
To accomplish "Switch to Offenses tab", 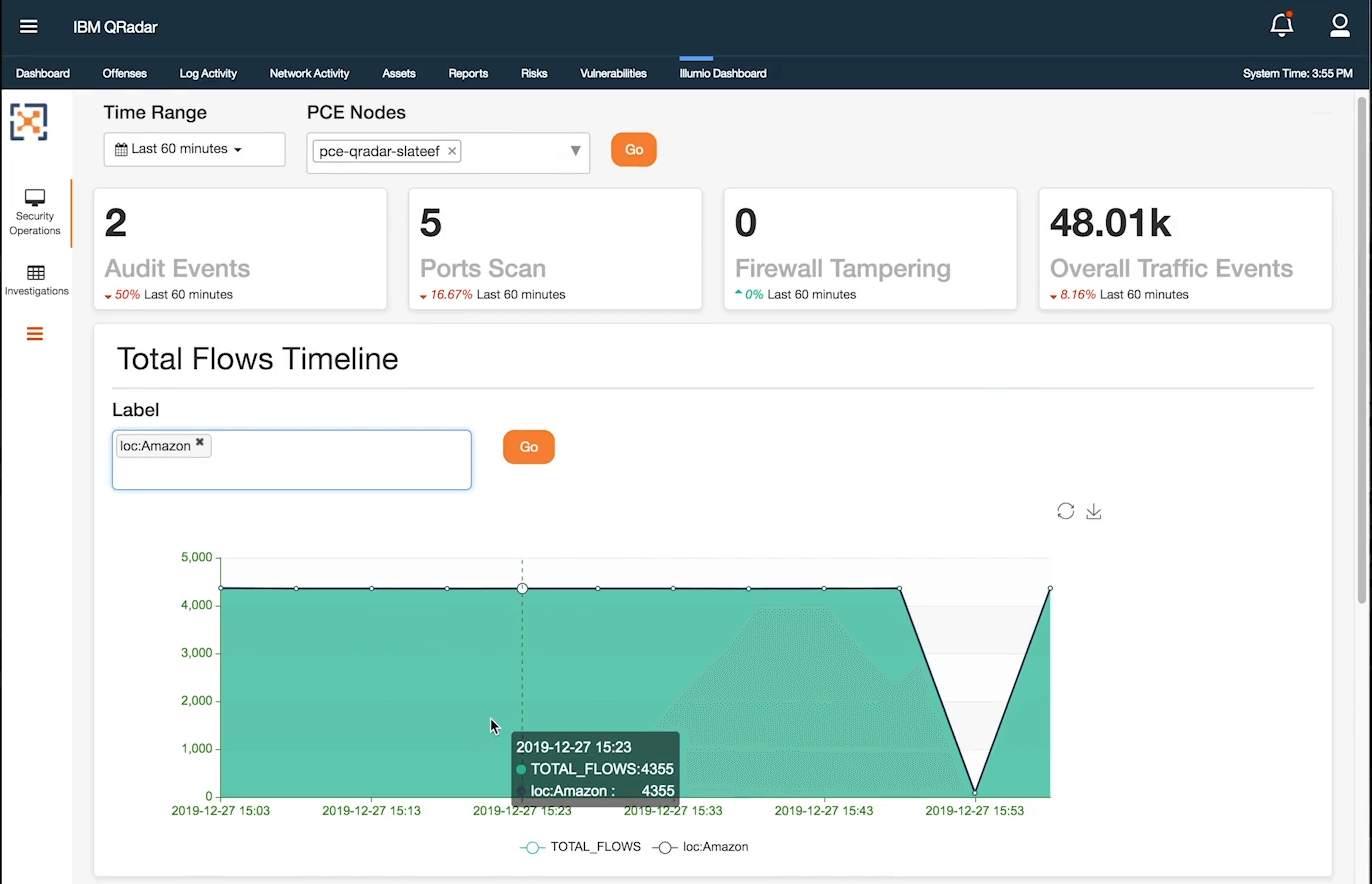I will tap(125, 73).
